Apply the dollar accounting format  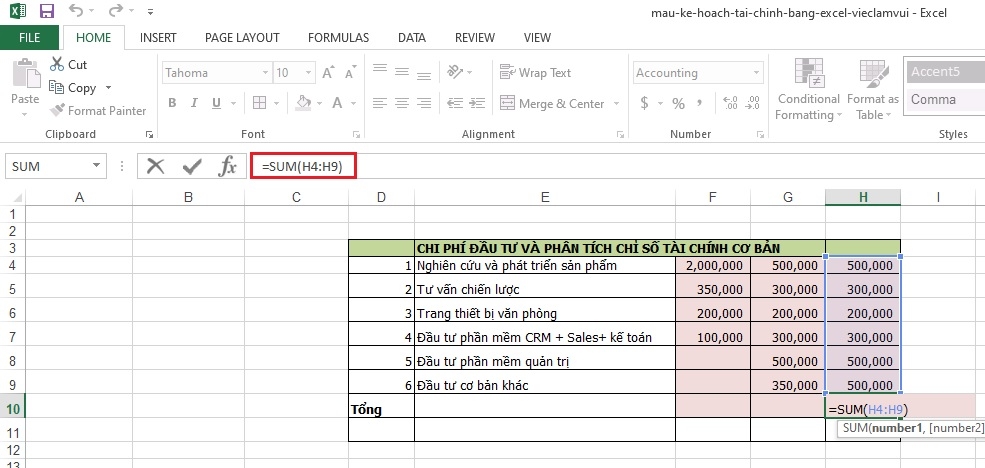pos(645,103)
